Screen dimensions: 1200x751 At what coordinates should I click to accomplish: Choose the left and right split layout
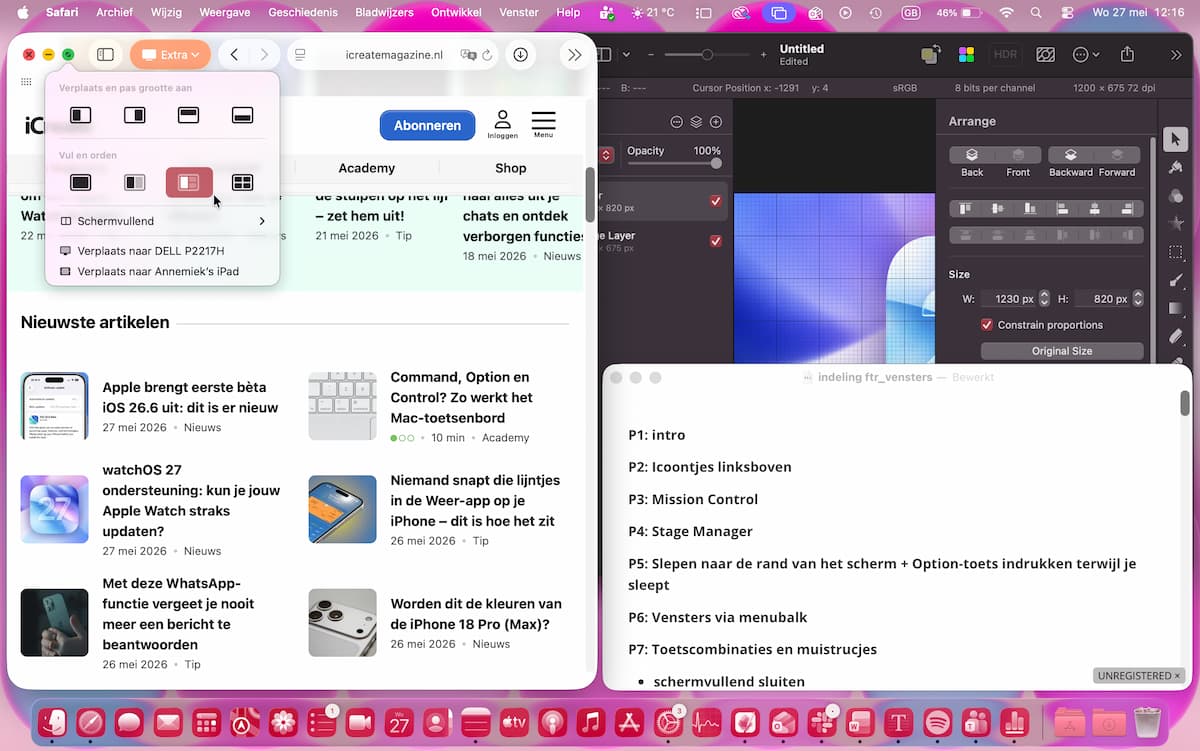[x=135, y=183]
